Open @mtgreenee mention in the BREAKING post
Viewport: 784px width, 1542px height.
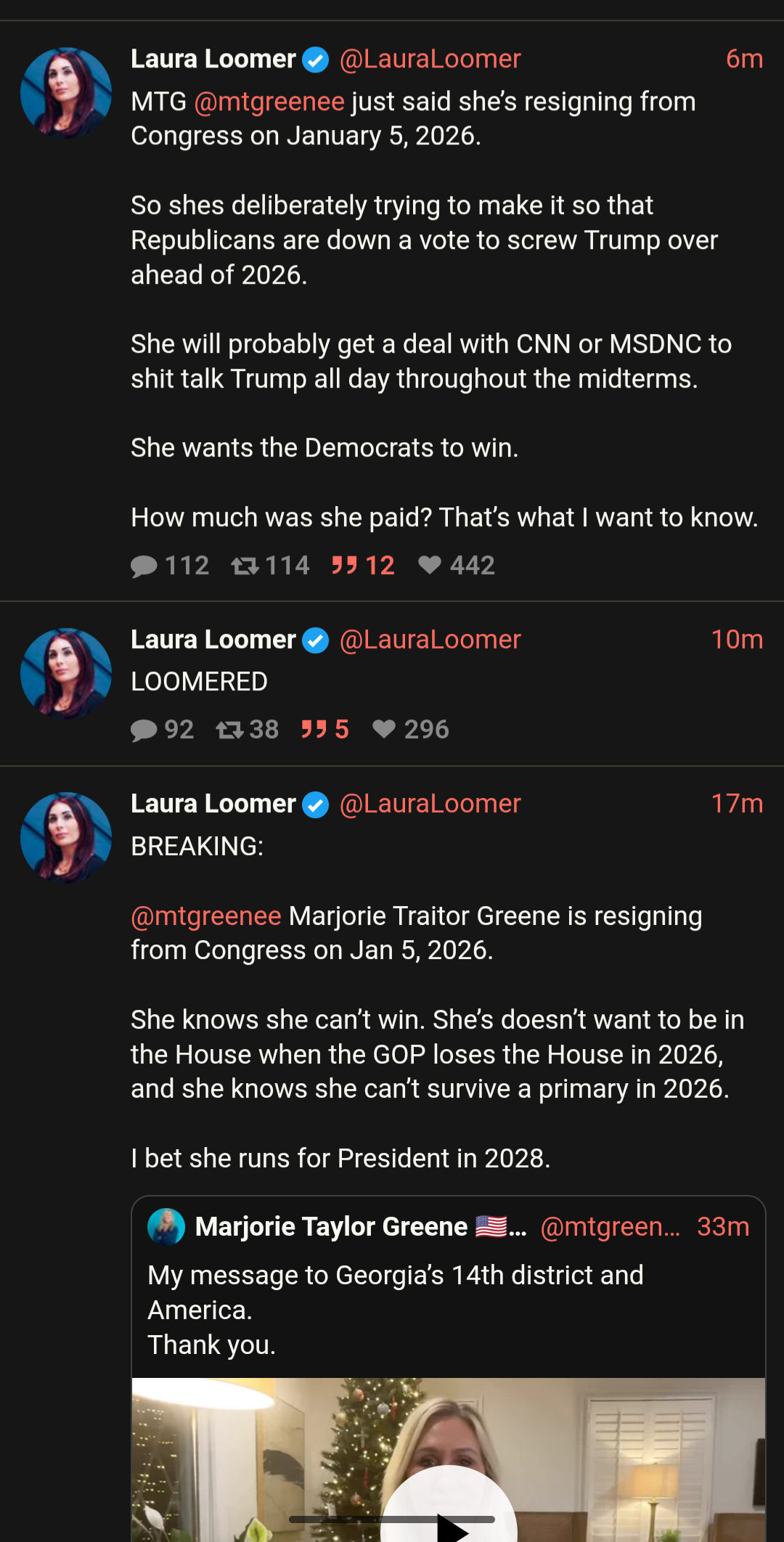pyautogui.click(x=206, y=916)
